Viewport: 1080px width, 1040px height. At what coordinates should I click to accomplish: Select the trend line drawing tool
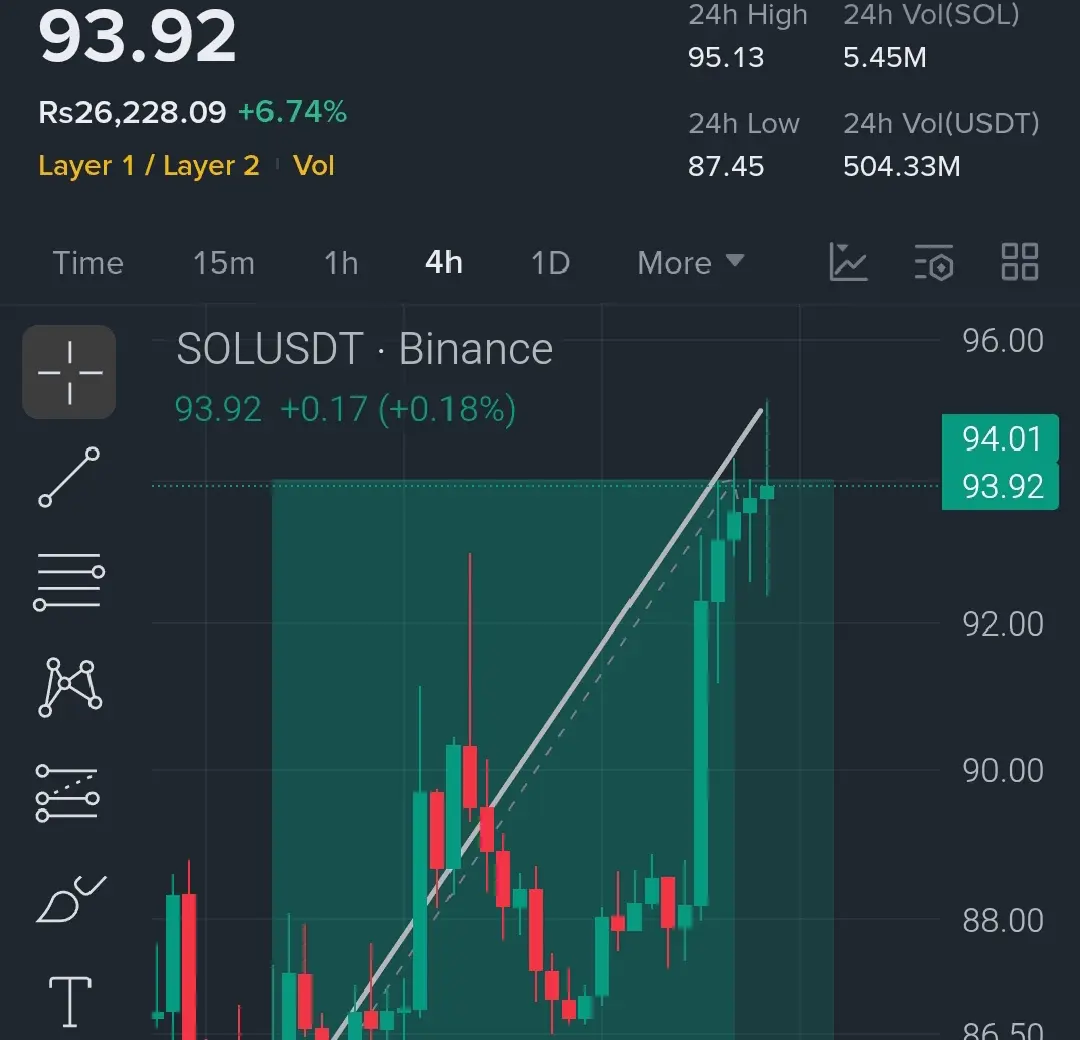tap(69, 477)
